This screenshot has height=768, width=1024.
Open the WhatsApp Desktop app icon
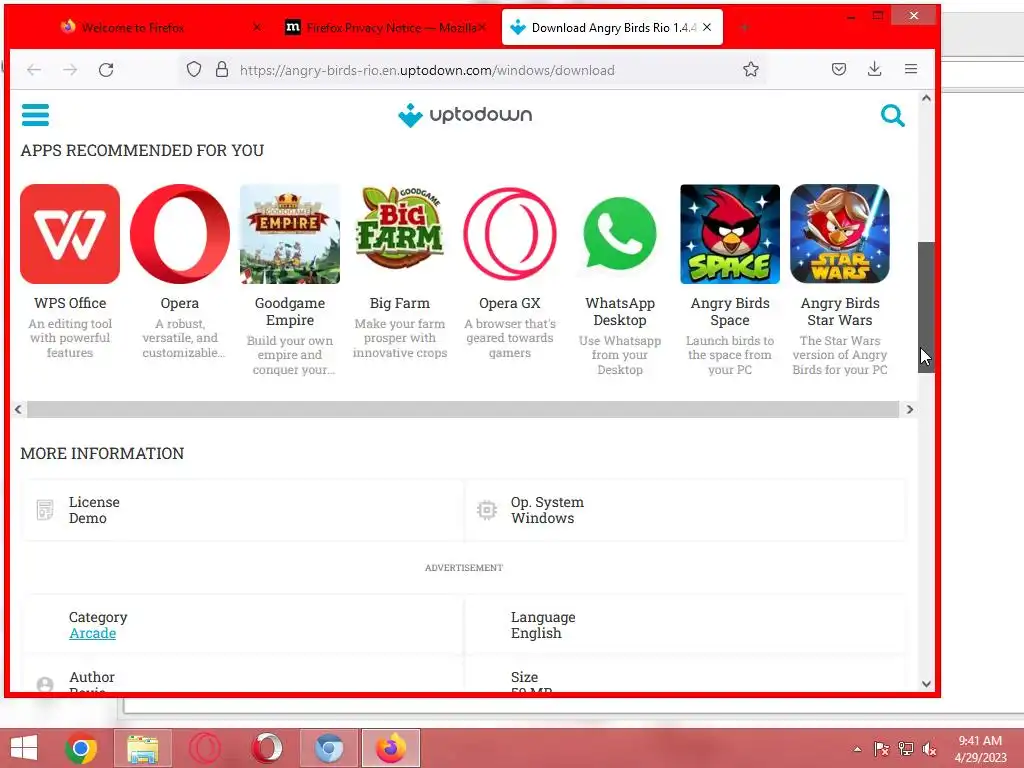tap(620, 234)
